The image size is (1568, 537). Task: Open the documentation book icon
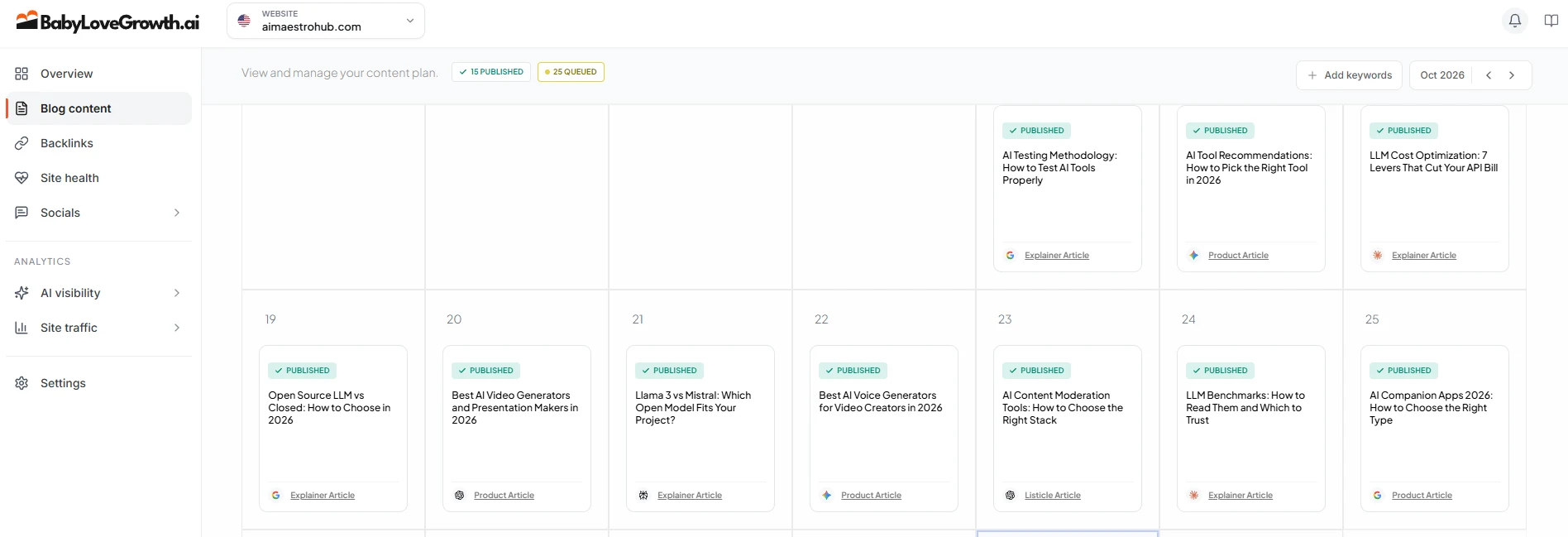(1551, 21)
